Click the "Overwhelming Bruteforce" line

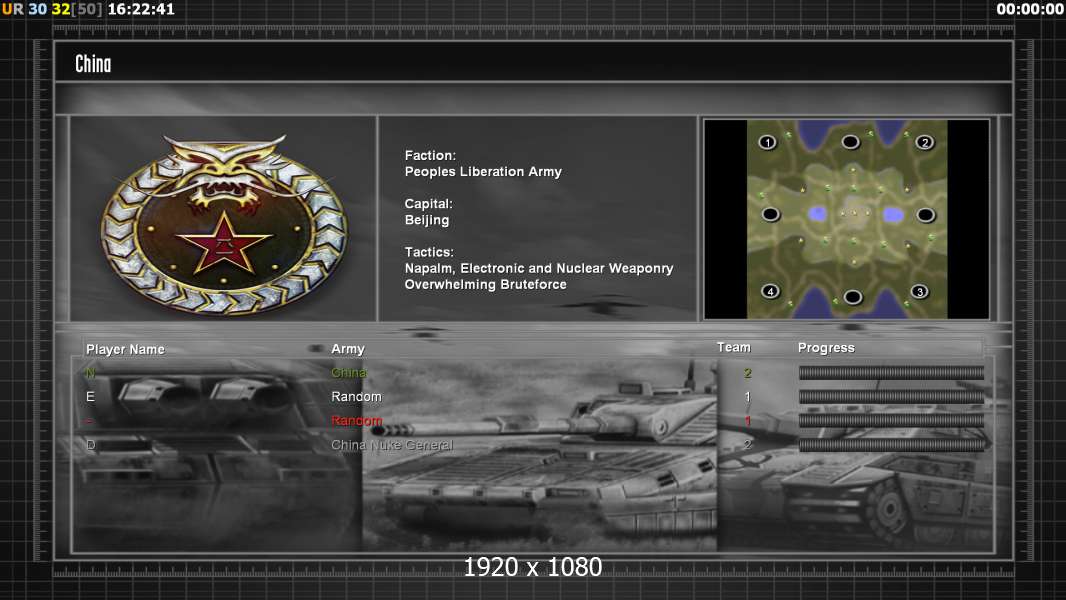(485, 285)
